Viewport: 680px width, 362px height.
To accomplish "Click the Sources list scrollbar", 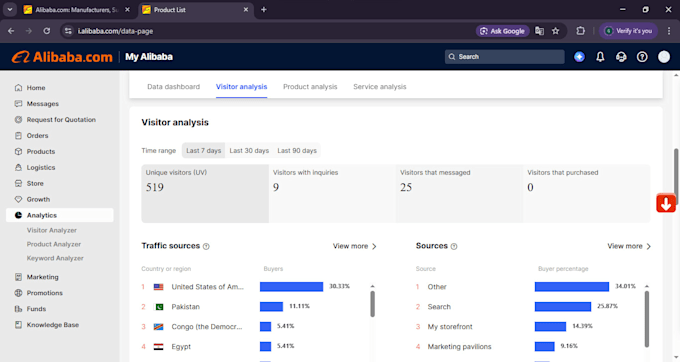I will click(x=647, y=319).
